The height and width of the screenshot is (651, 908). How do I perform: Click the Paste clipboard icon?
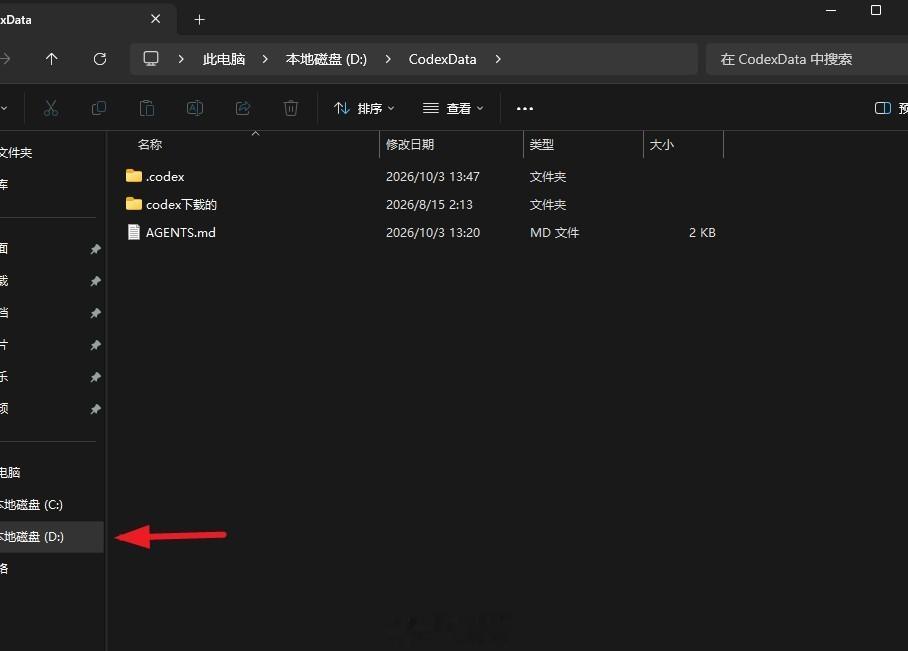coord(147,108)
